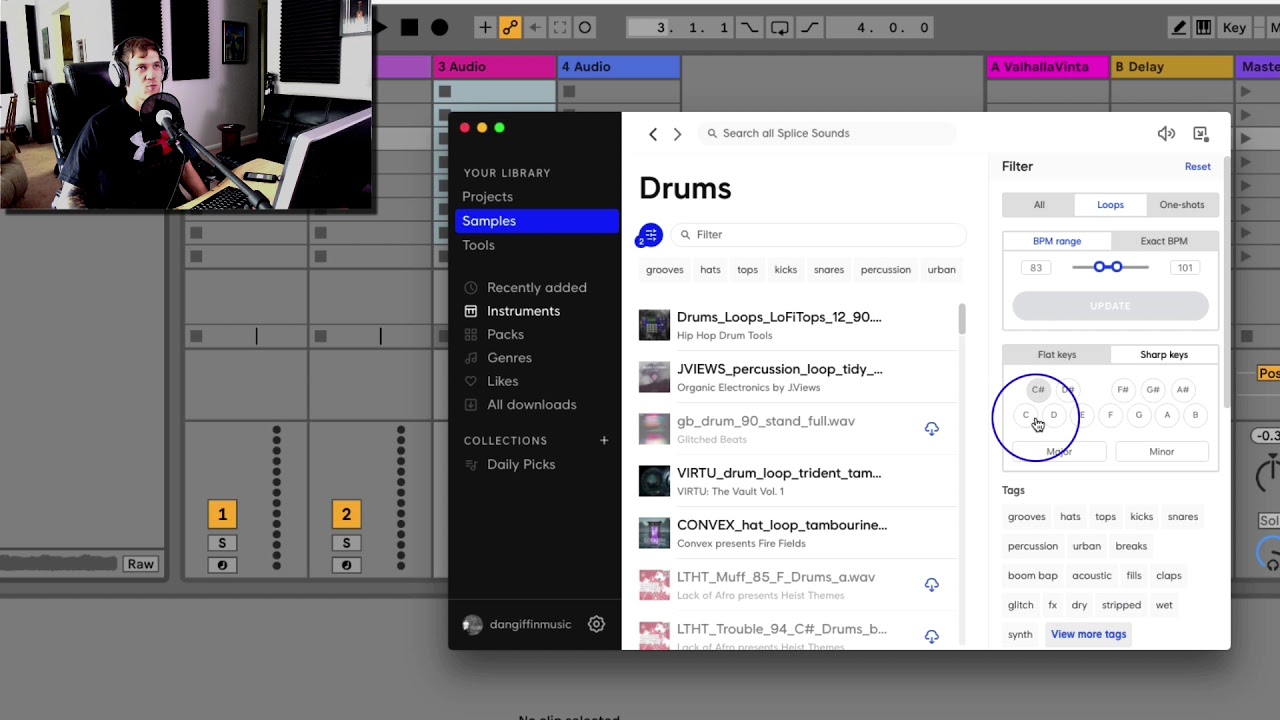The height and width of the screenshot is (720, 1280).
Task: Click the UPDATE BPM button
Action: point(1110,306)
